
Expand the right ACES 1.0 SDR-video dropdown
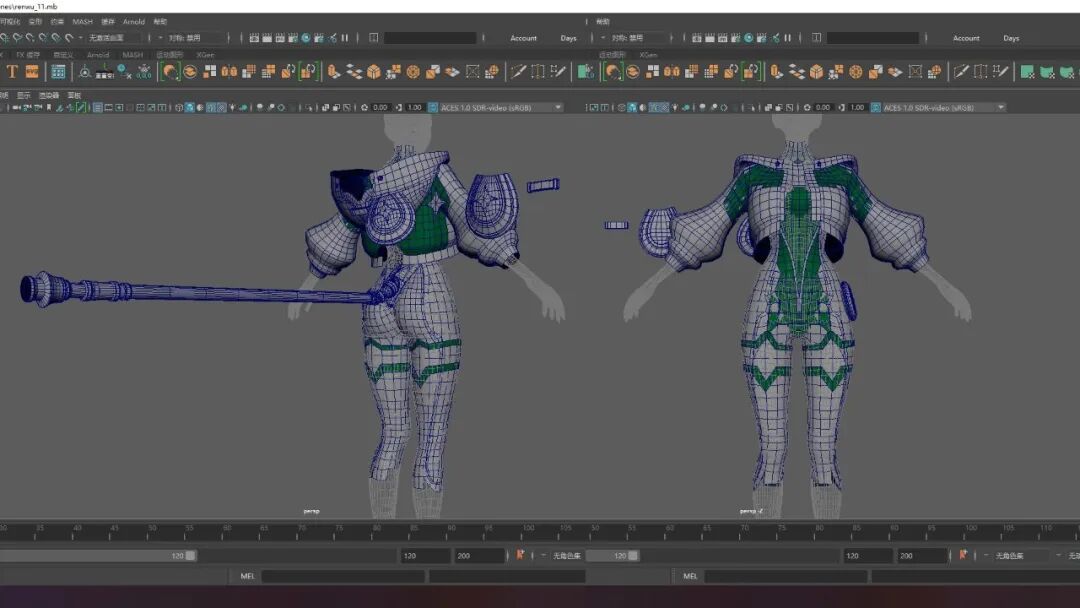(x=942, y=107)
